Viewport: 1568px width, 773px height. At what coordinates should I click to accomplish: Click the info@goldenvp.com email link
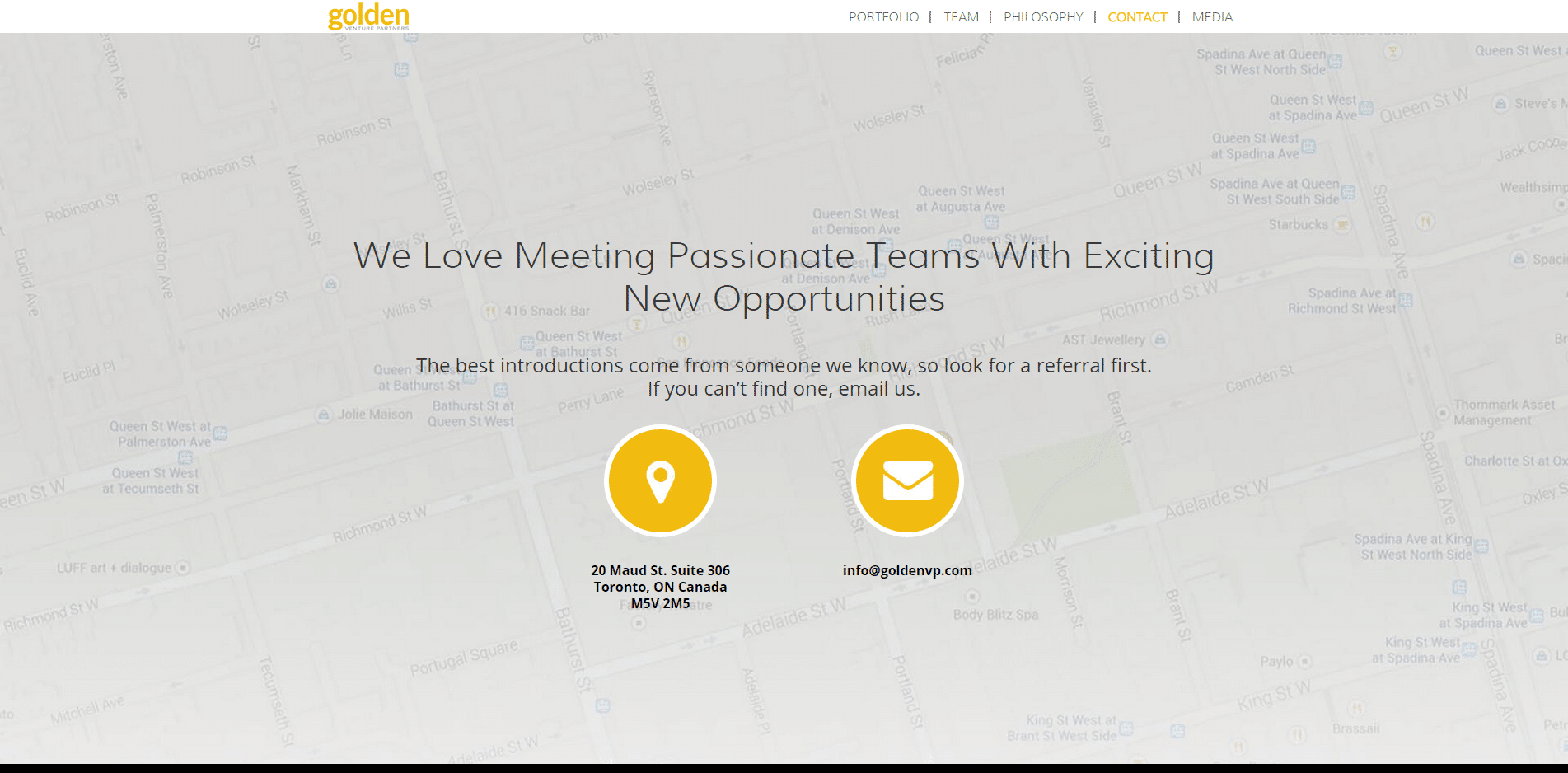(907, 570)
